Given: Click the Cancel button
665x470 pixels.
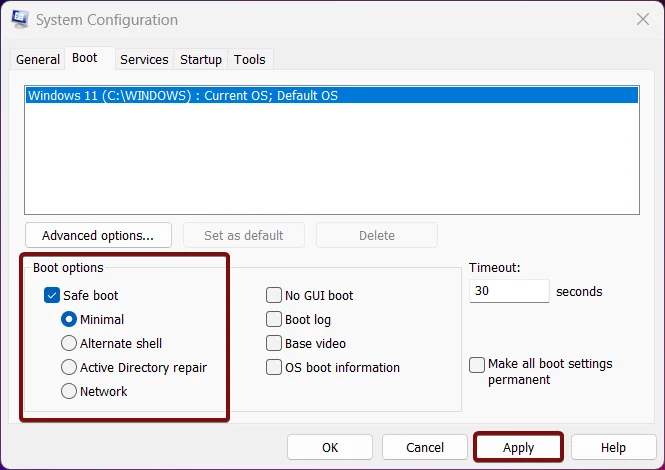Looking at the screenshot, I should [x=425, y=447].
